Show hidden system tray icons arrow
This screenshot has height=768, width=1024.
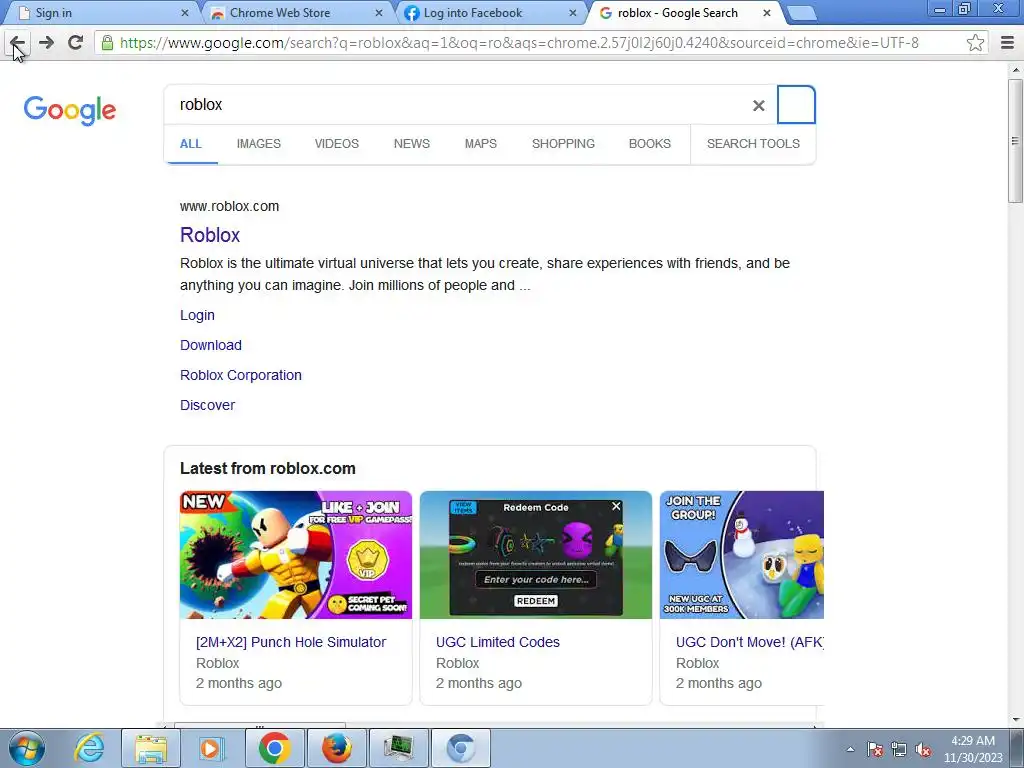(x=850, y=749)
